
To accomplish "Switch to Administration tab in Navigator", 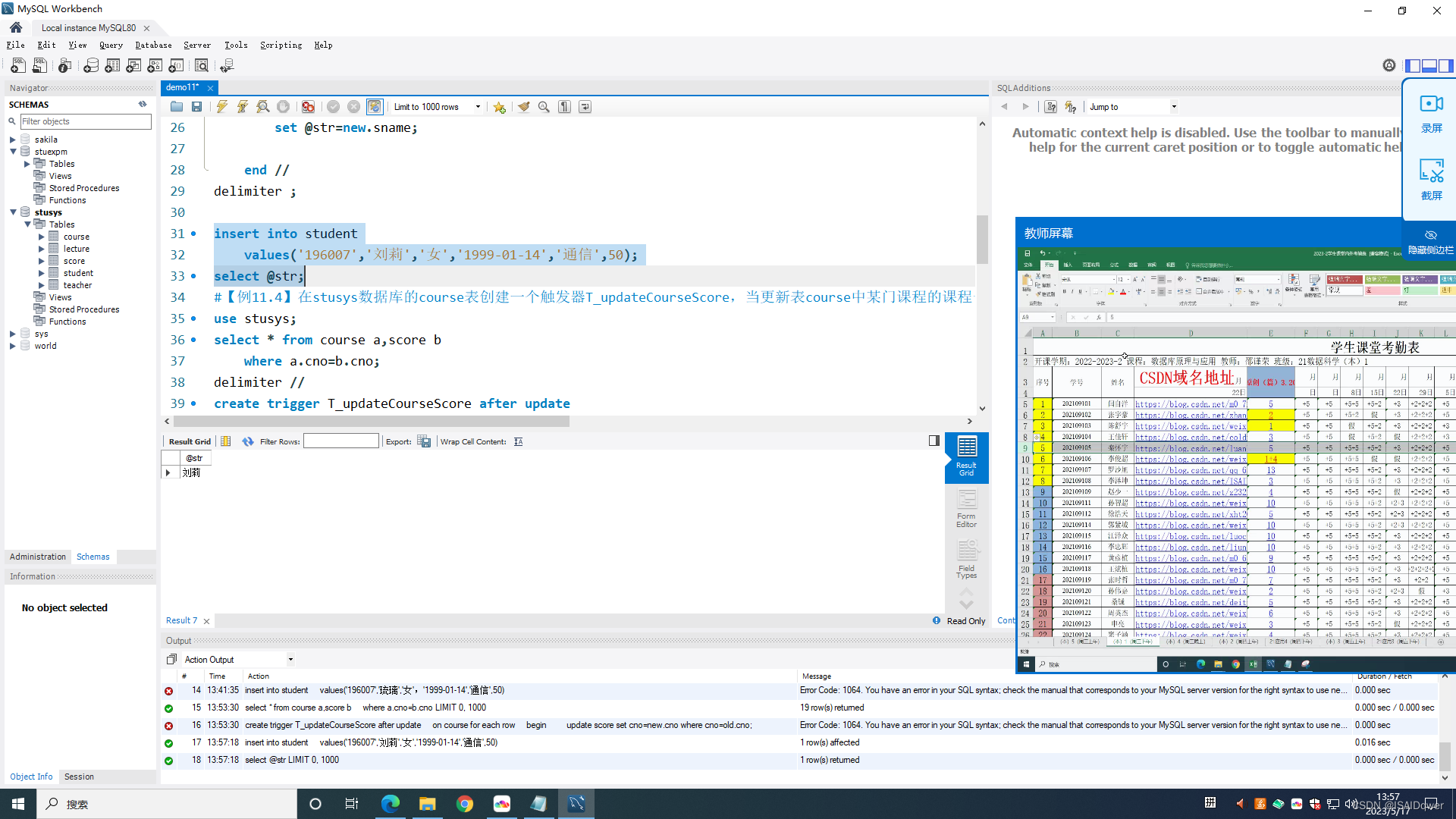I will [x=38, y=557].
